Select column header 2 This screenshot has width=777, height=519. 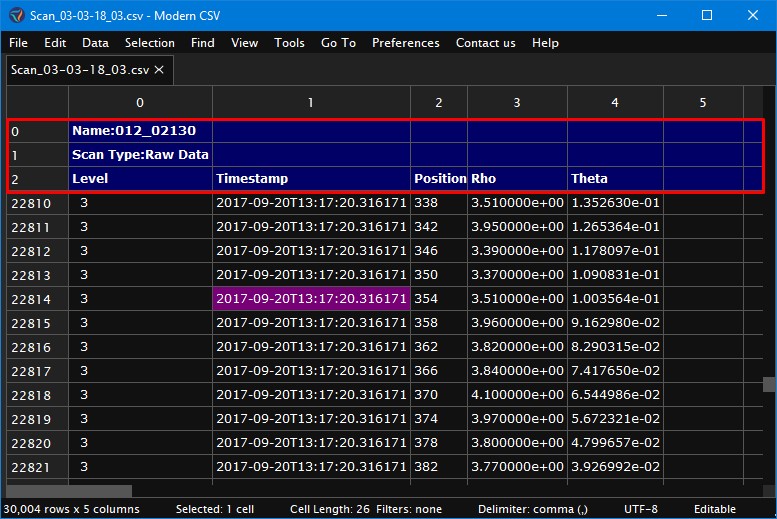point(439,103)
